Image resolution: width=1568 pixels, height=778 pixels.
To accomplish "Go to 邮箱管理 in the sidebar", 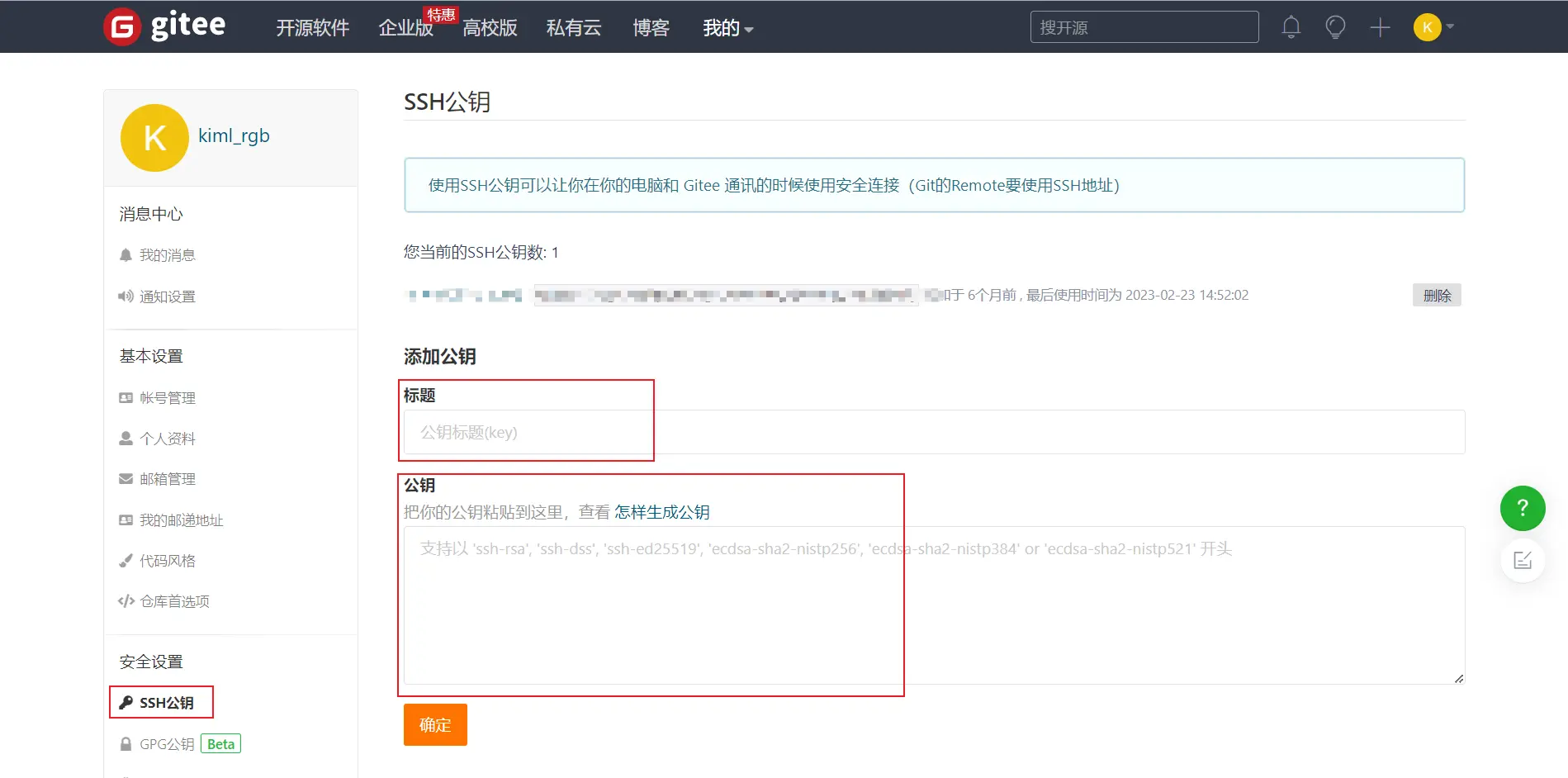I will (x=167, y=479).
